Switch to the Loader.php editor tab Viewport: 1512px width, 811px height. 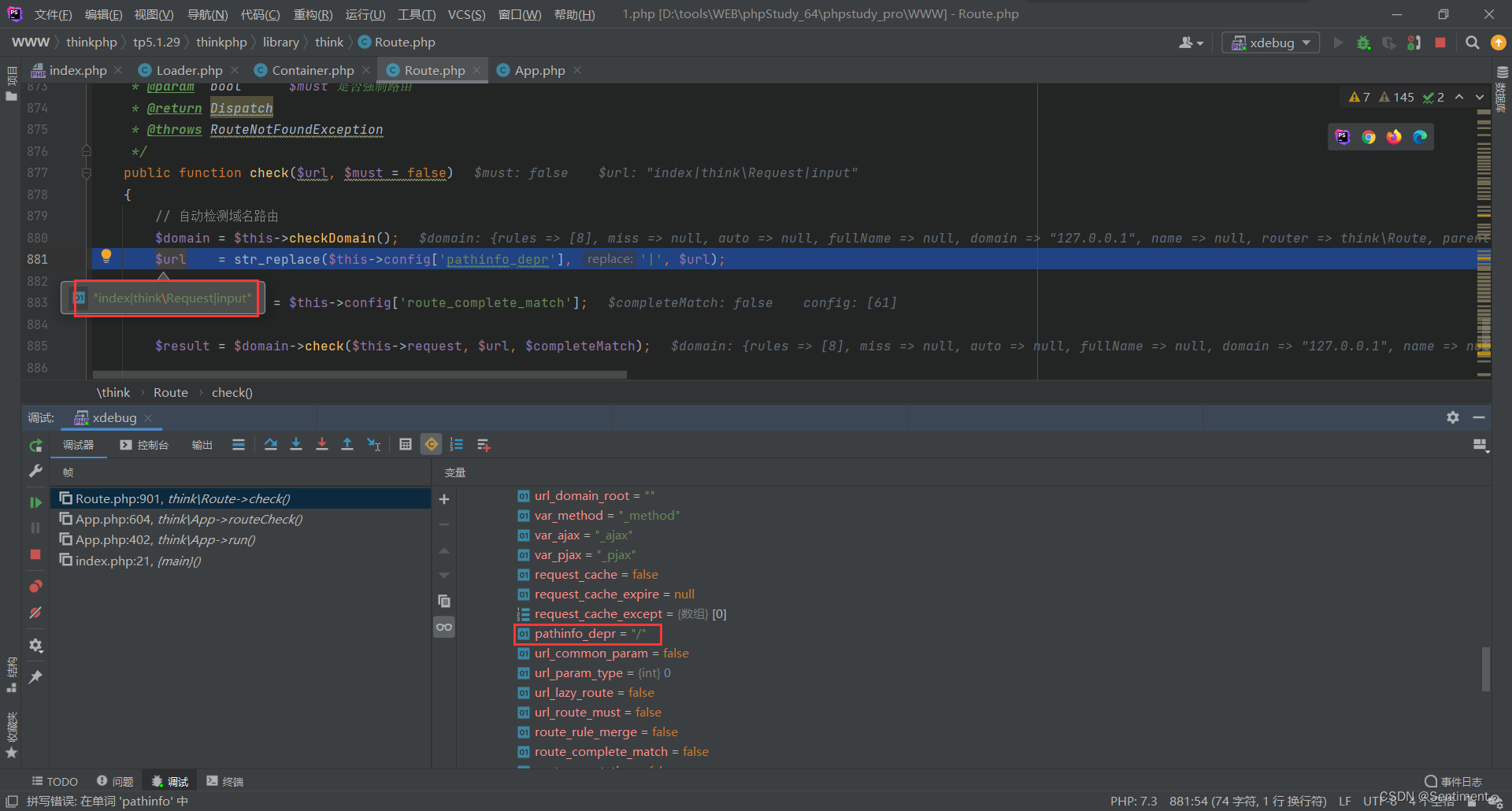(x=189, y=70)
